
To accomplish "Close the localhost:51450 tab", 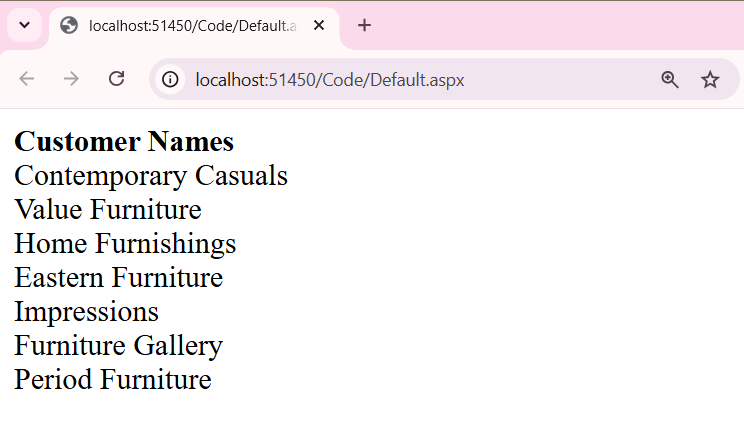I will [x=319, y=25].
